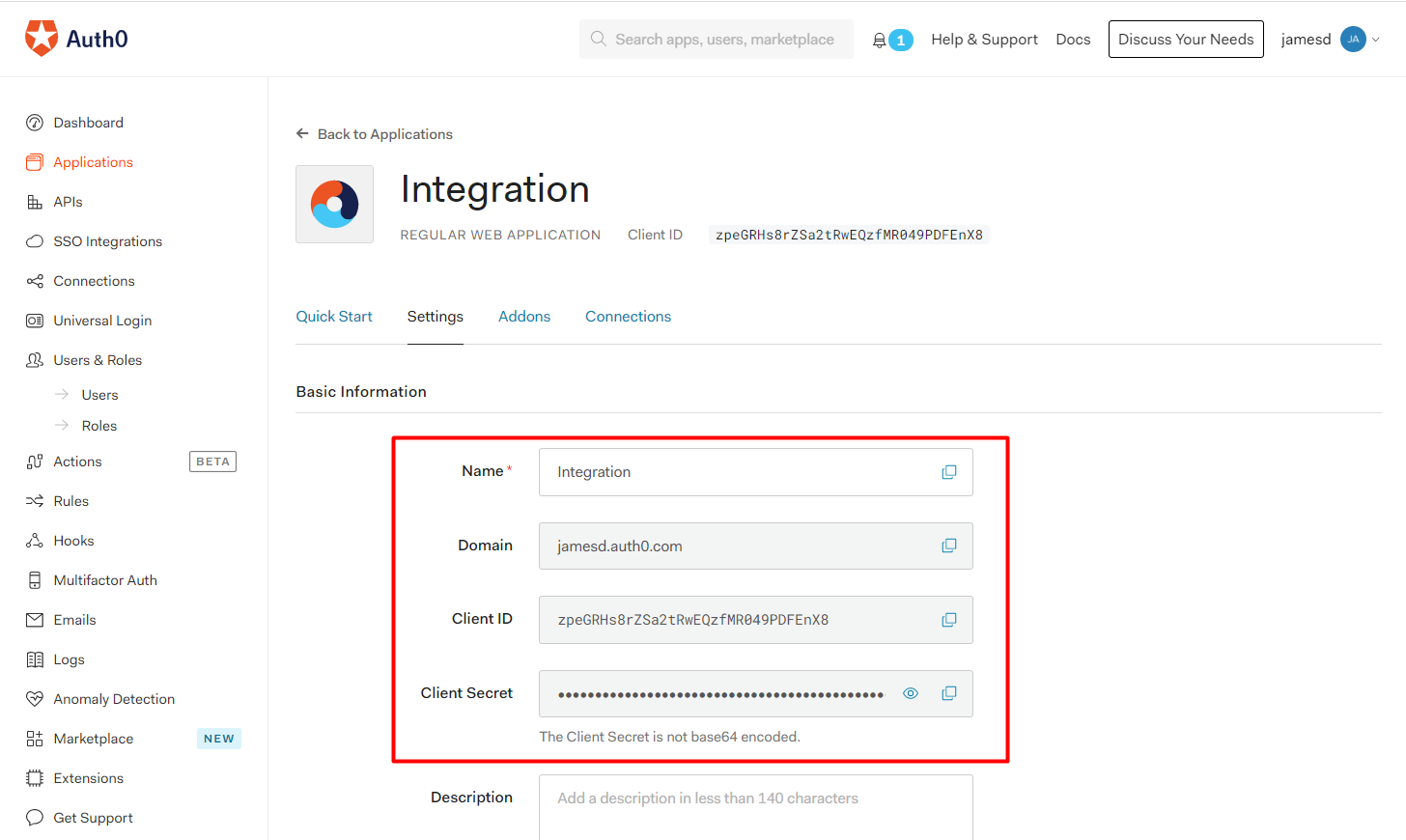Click the JA user avatar
Screen dimensions: 1406x840
click(1353, 40)
